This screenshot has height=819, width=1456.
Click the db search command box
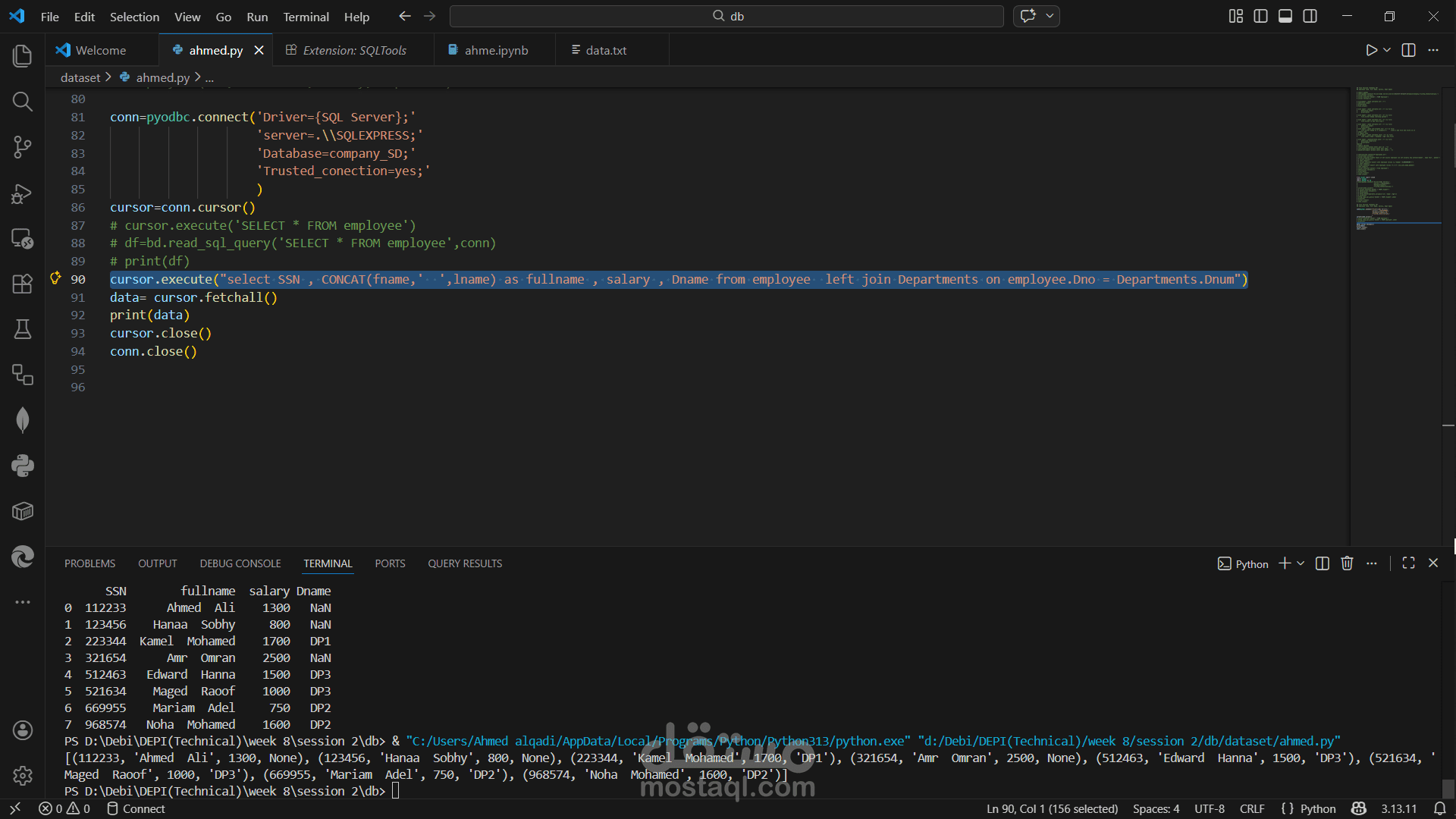pyautogui.click(x=726, y=16)
